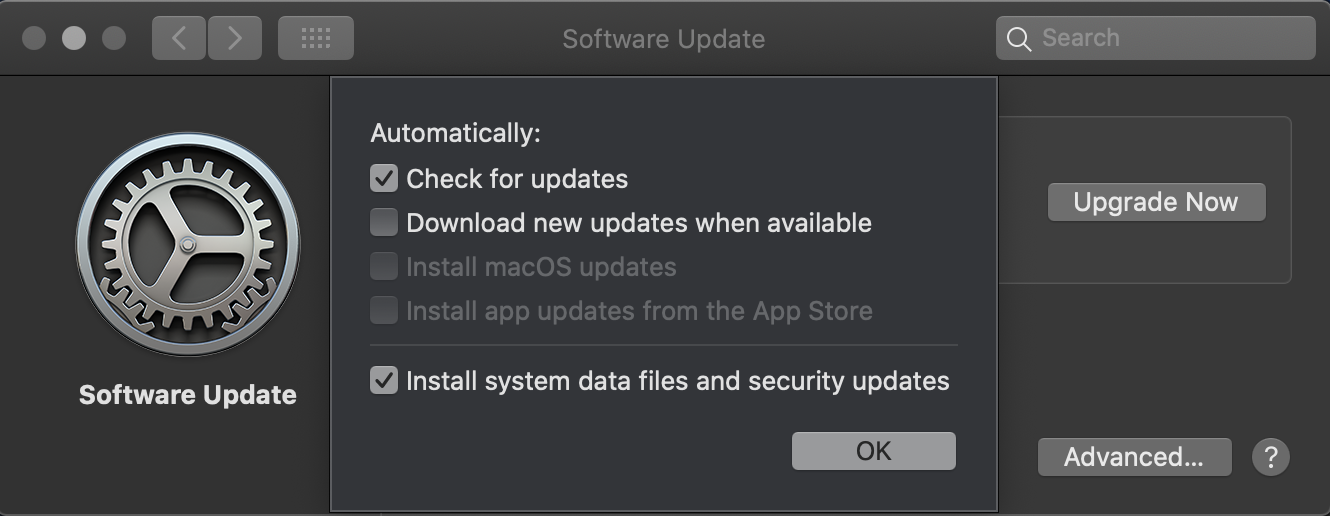Open the Advanced… options
Viewport: 1330px width, 516px height.
click(1133, 457)
